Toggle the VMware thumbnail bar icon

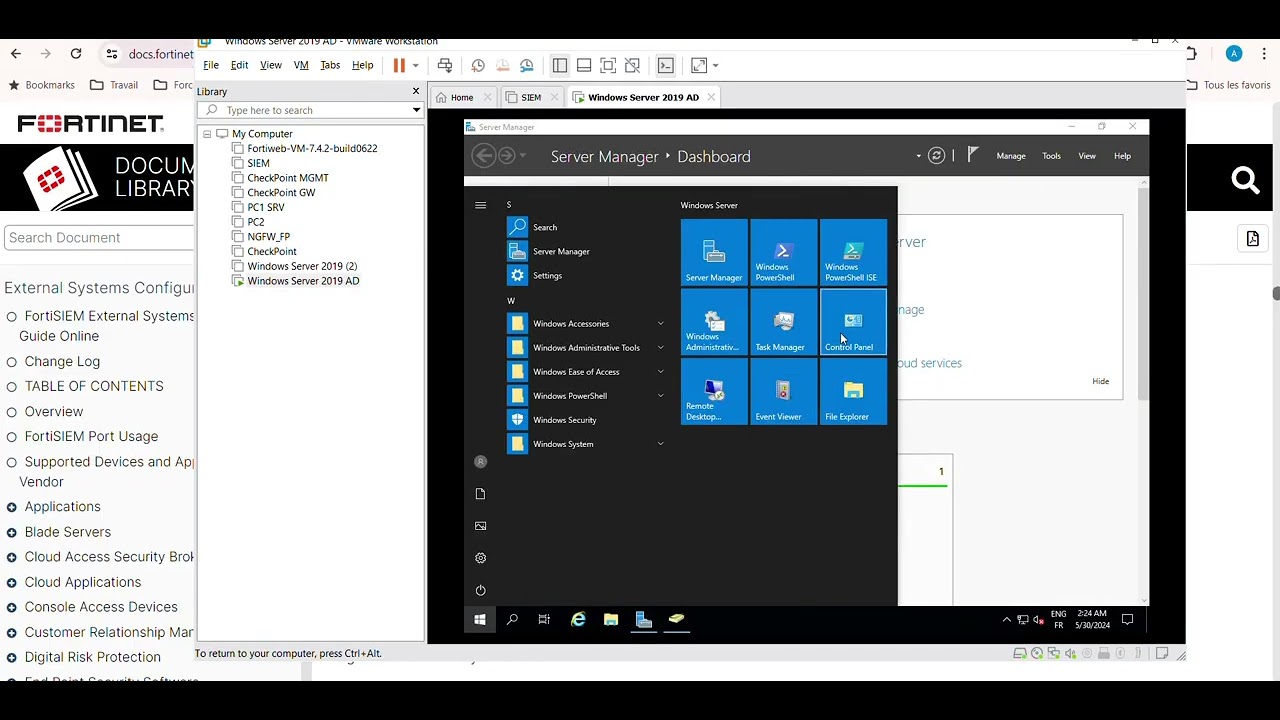(584, 65)
